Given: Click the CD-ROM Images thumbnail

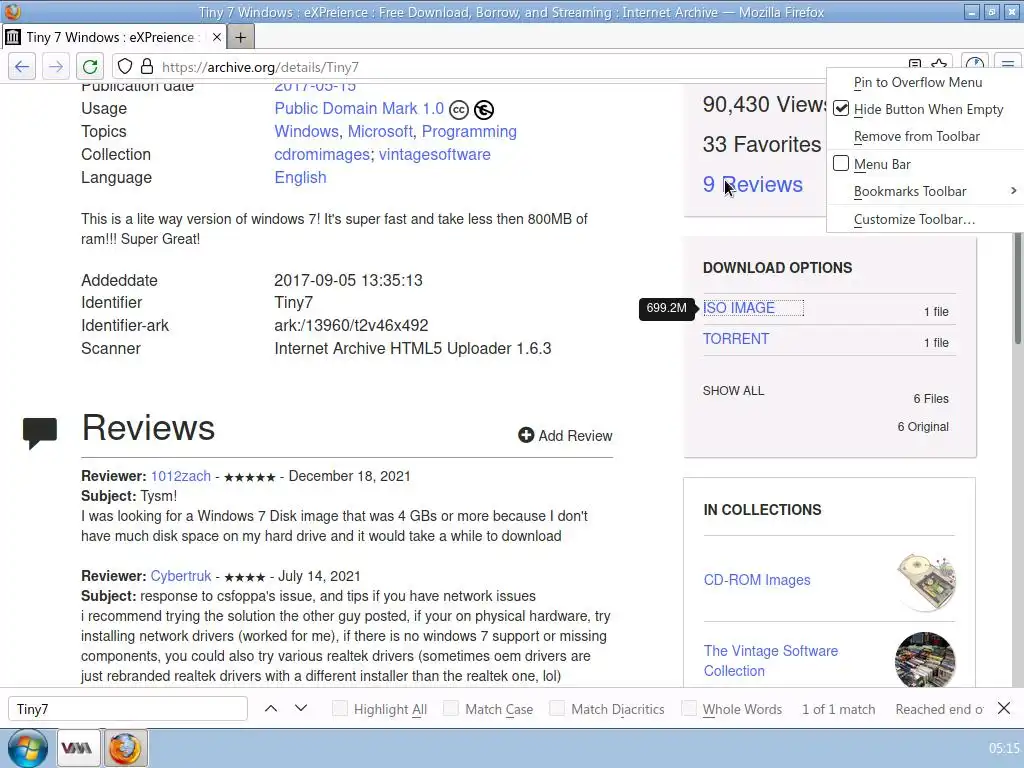Looking at the screenshot, I should (925, 581).
